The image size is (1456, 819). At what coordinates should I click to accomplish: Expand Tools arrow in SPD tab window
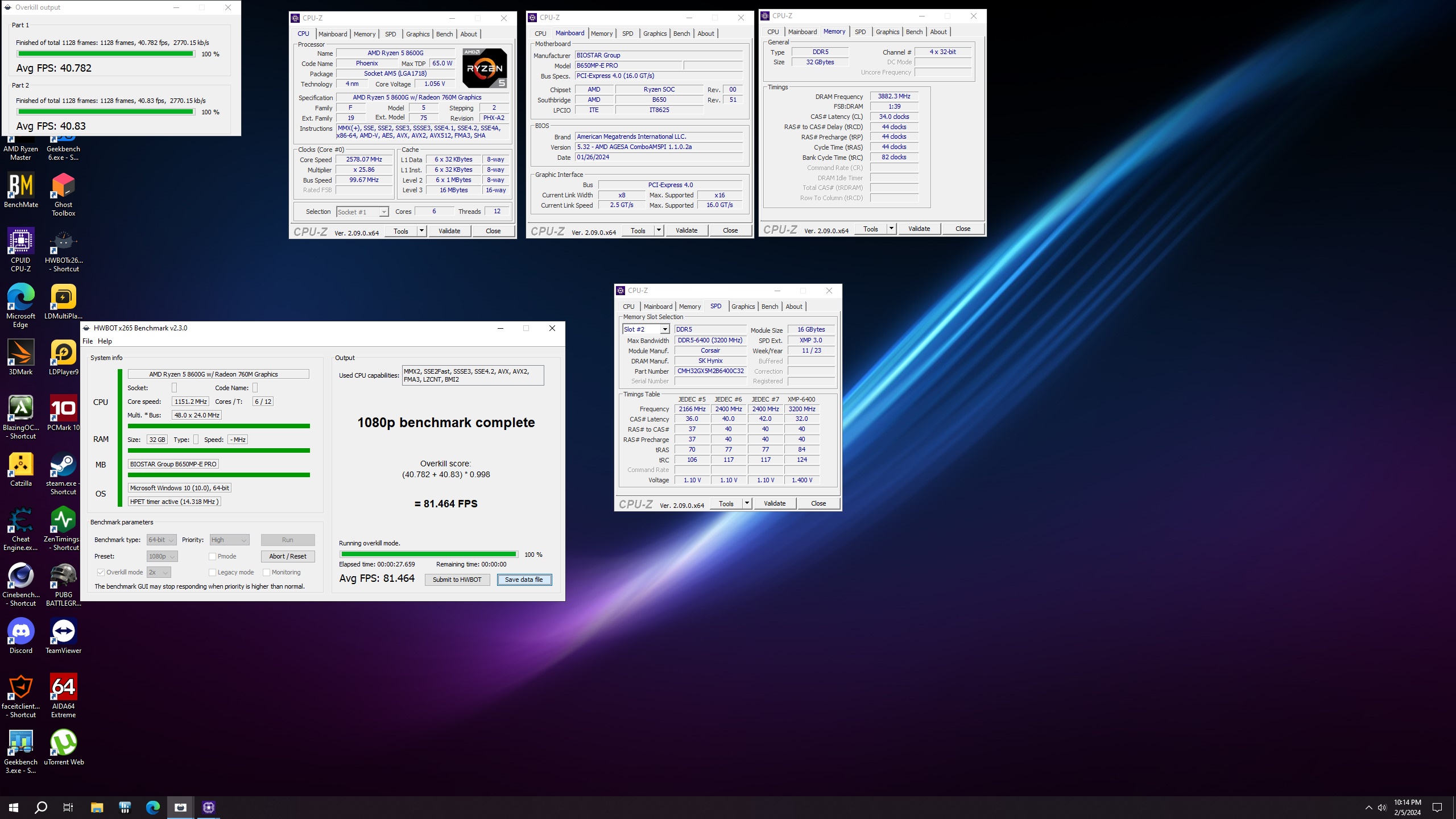747,503
